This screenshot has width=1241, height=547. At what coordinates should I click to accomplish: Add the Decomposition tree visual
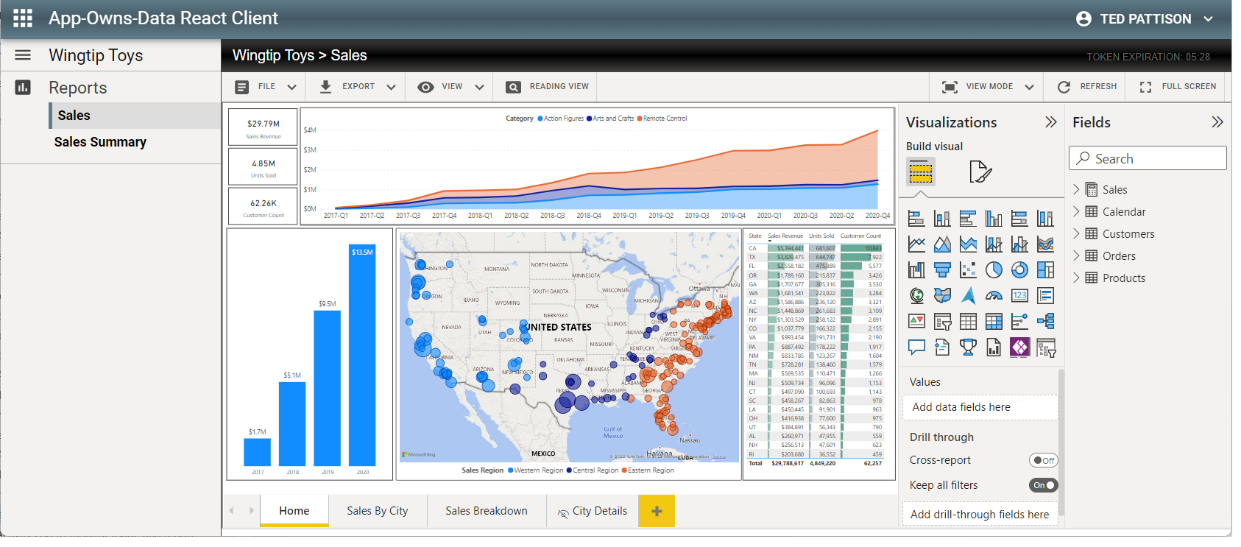(x=1045, y=321)
